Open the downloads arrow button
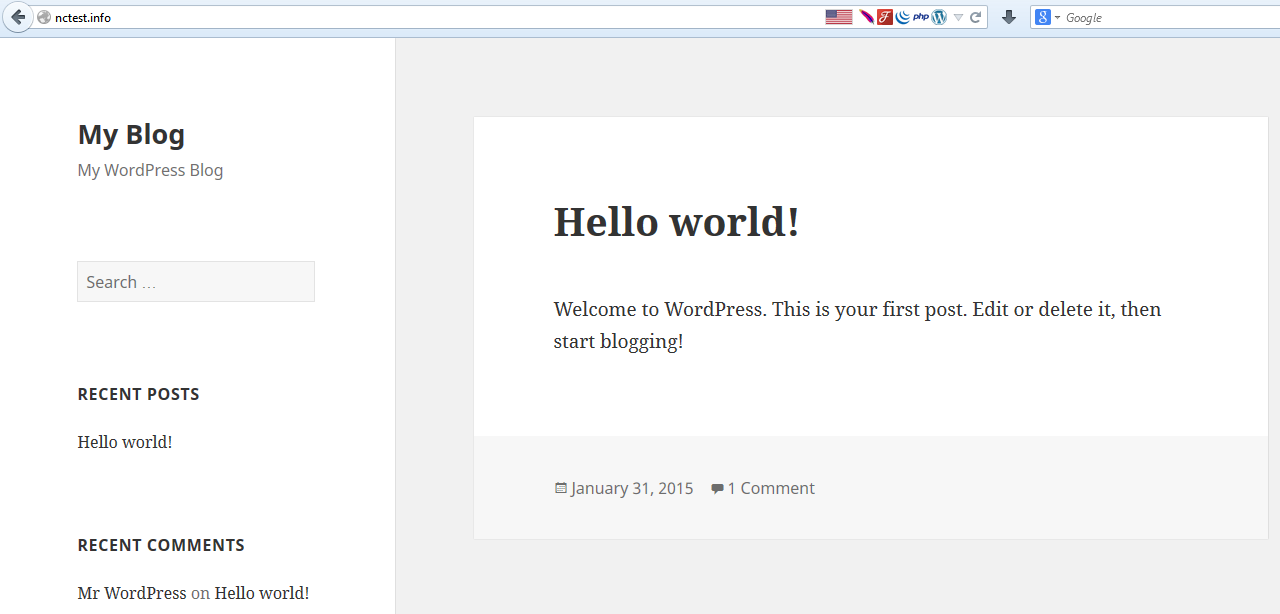Image resolution: width=1280 pixels, height=614 pixels. tap(1009, 17)
